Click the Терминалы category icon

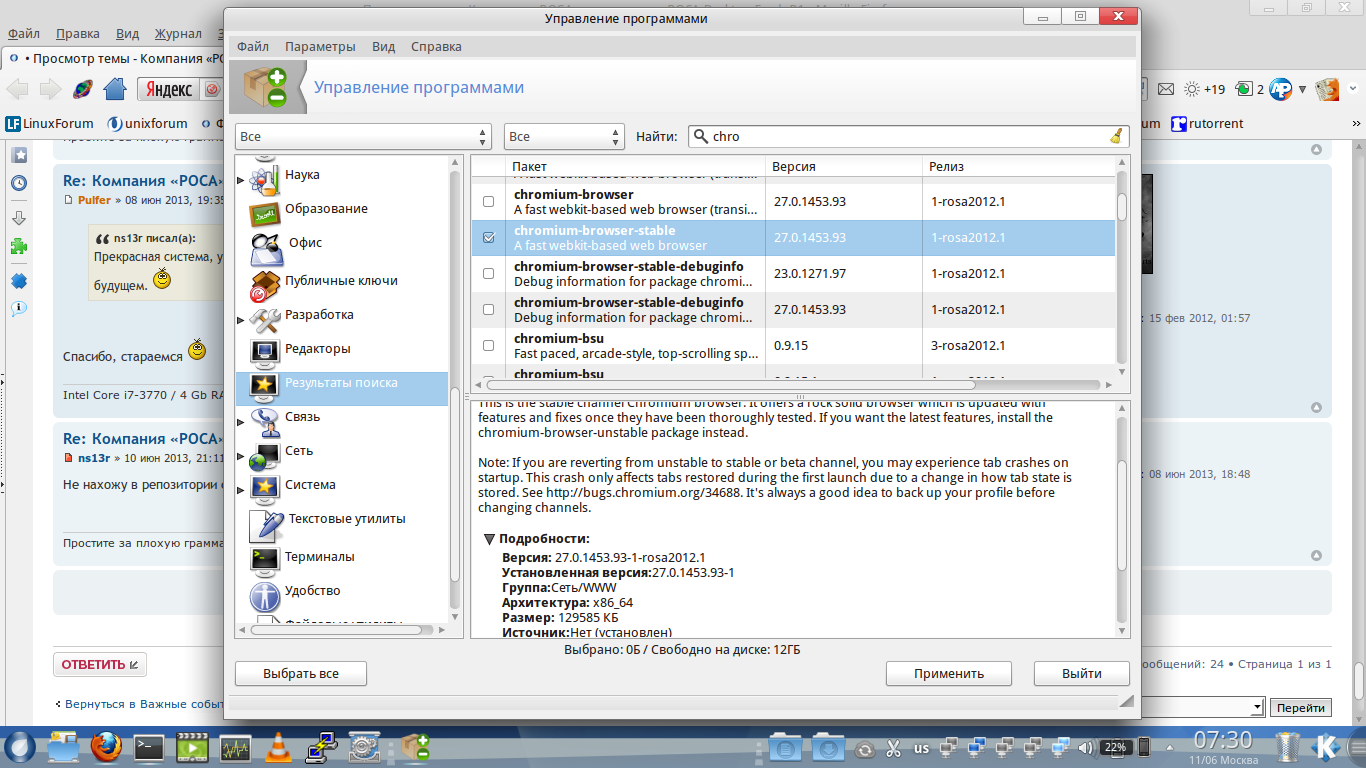[264, 558]
